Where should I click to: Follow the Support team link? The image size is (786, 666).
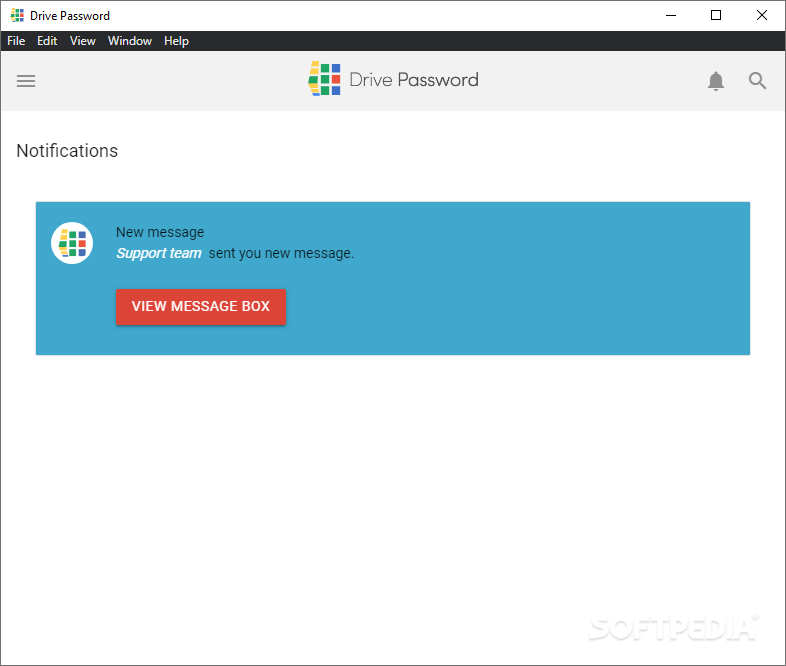coord(159,254)
